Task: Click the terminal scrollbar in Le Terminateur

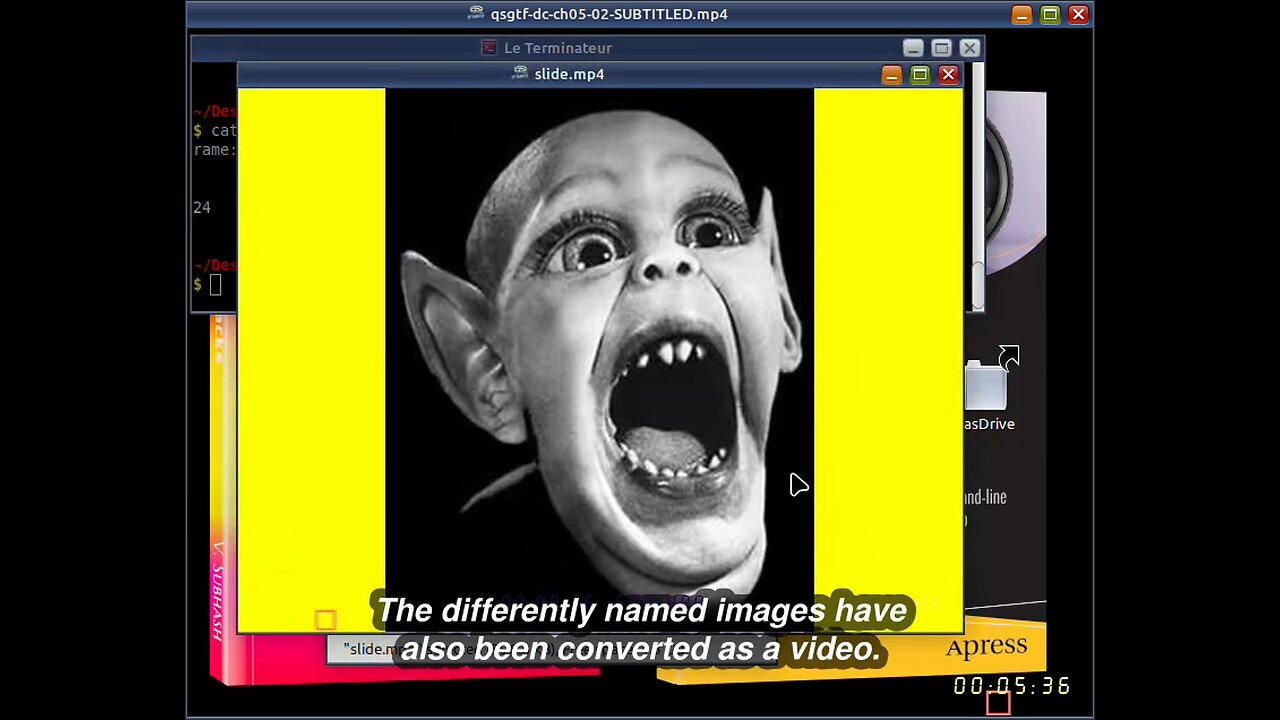Action: 978,285
